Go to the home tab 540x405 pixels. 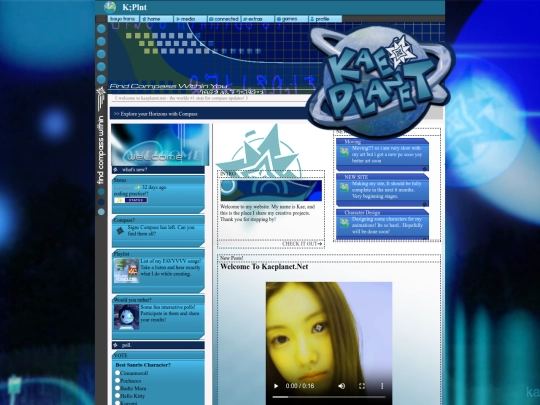157,19
